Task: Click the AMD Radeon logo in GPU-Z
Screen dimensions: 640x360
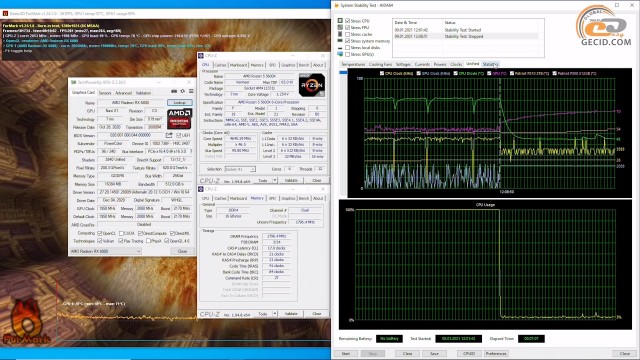Action: 179,119
